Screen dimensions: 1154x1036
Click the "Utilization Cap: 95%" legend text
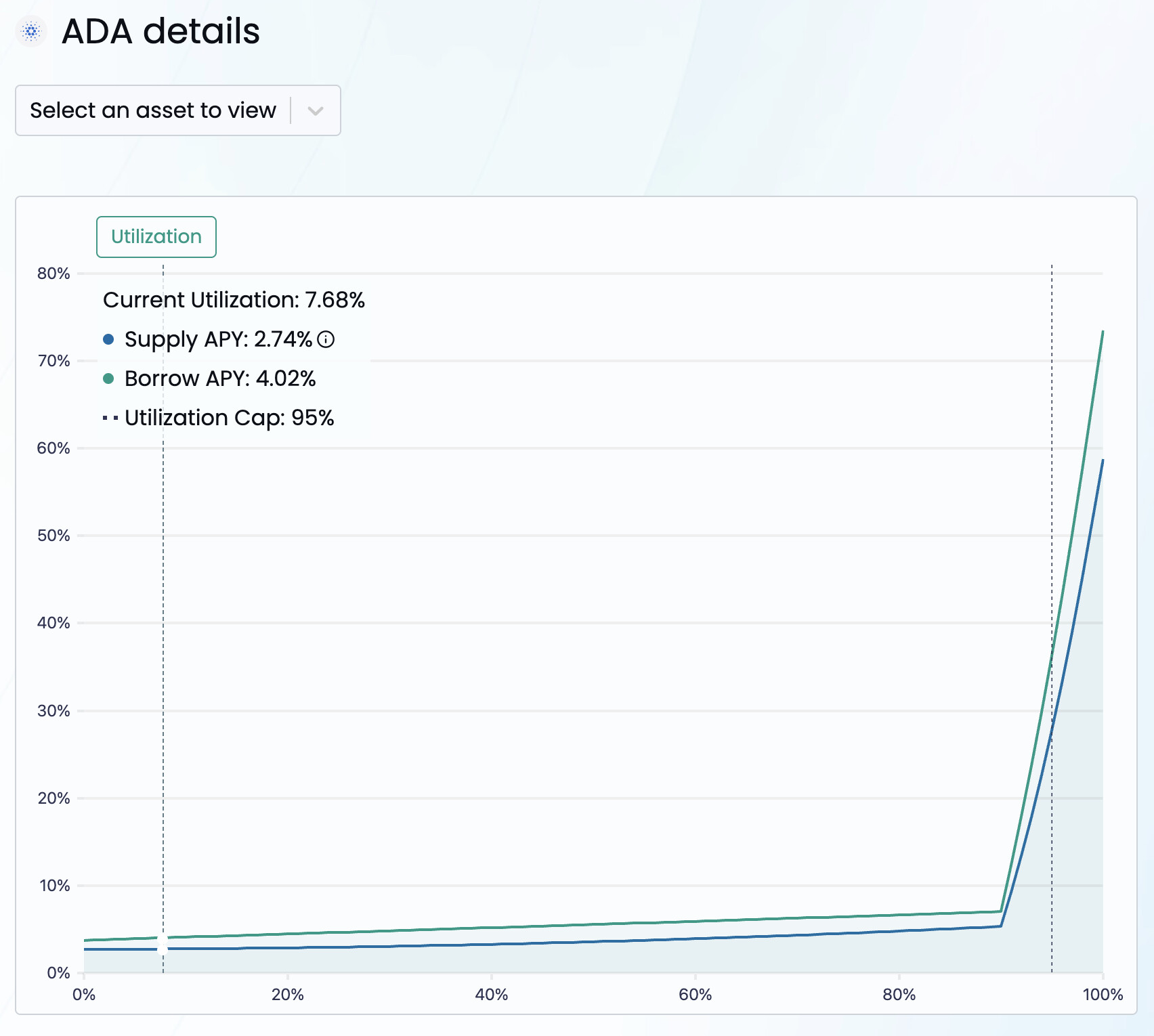point(229,418)
